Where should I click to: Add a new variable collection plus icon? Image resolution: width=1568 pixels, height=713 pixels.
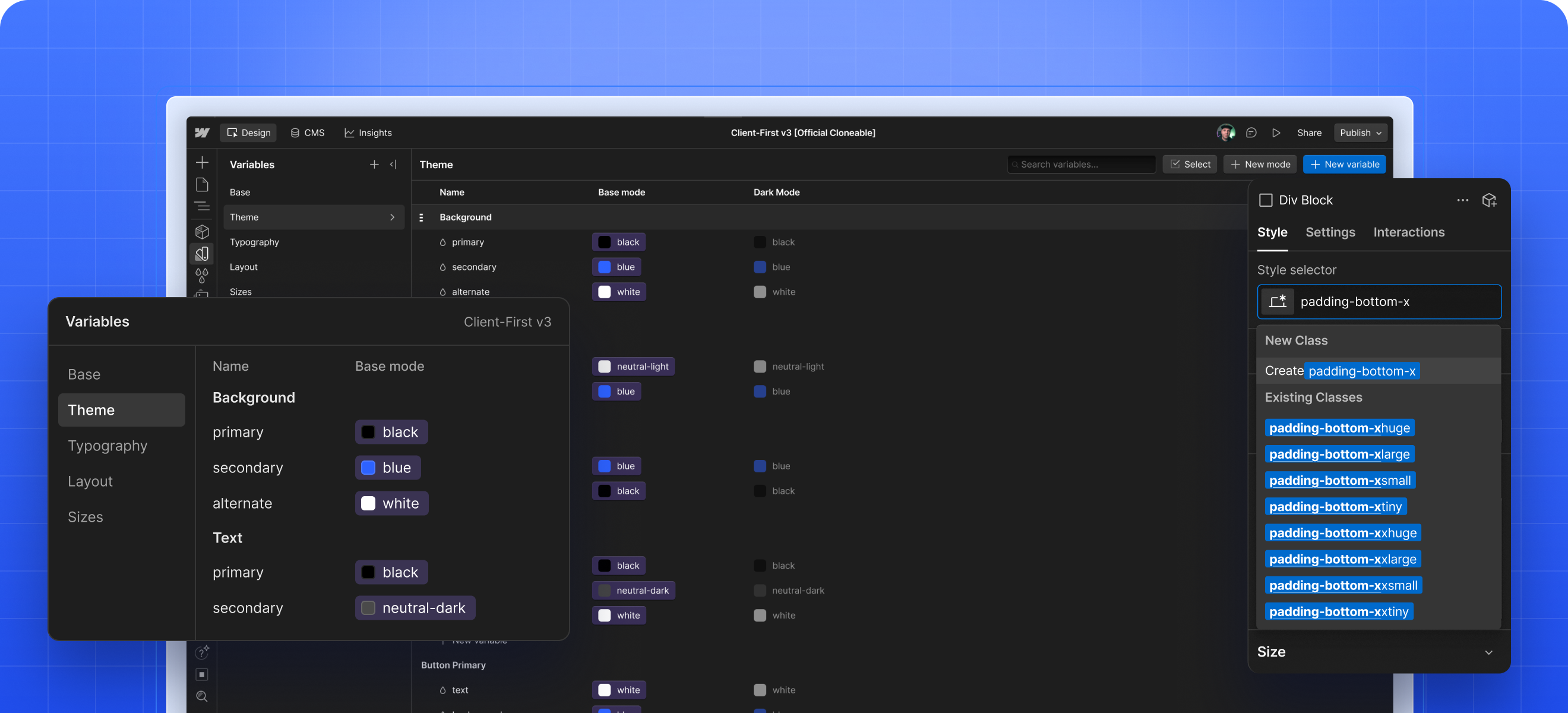374,165
